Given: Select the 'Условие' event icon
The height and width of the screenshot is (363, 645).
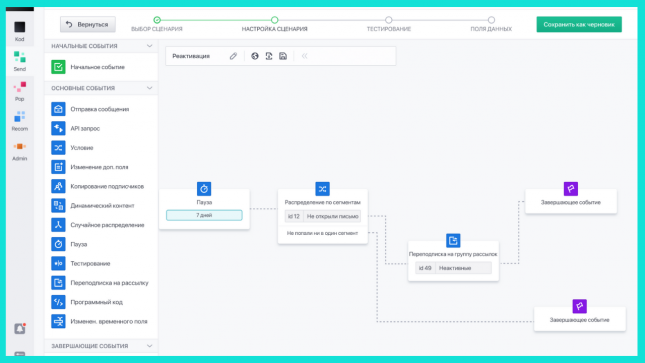Looking at the screenshot, I should [58, 148].
